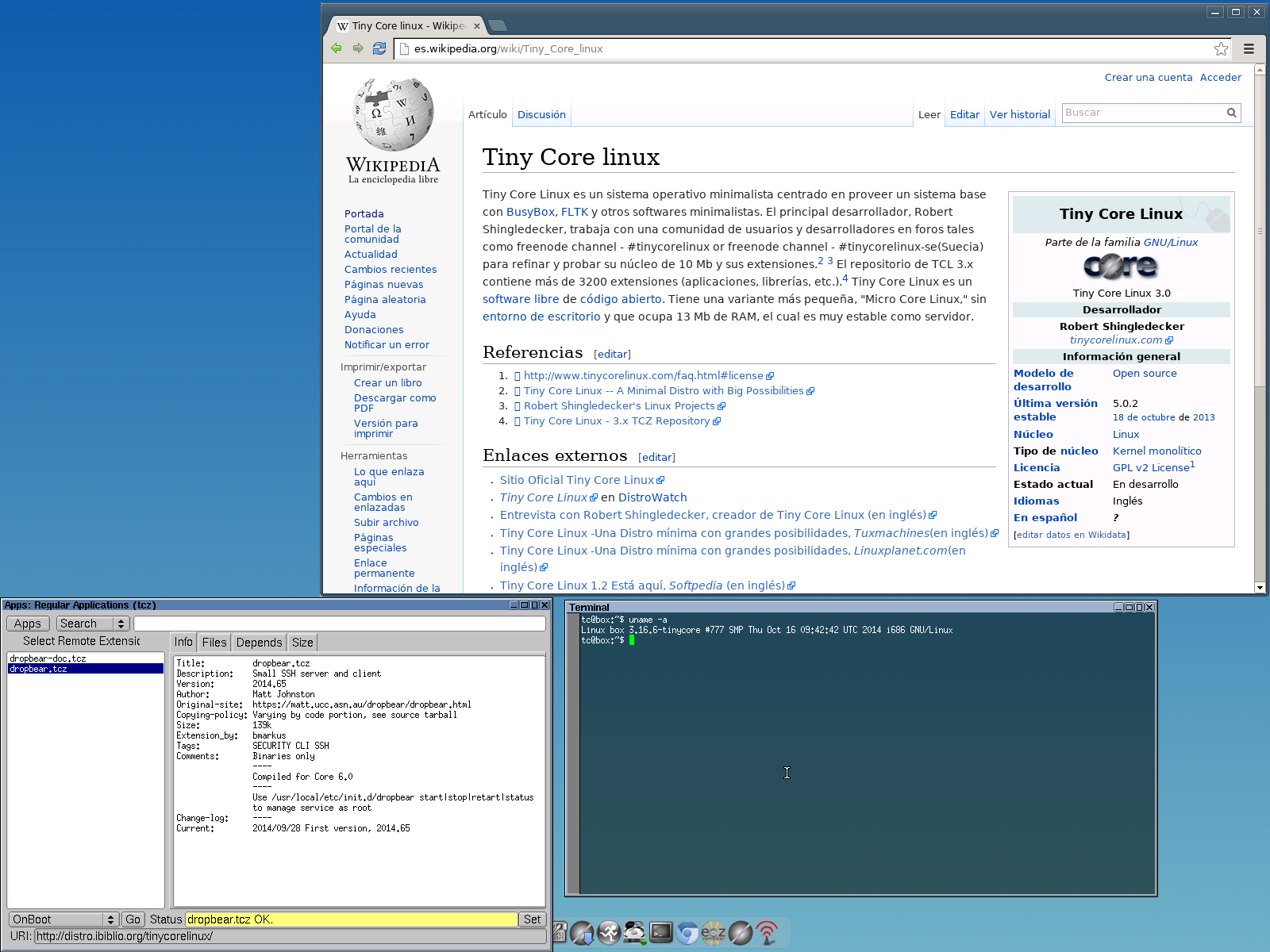The image size is (1270, 952).
Task: Click the run program icon in the taskbar
Action: pyautogui.click(x=609, y=932)
